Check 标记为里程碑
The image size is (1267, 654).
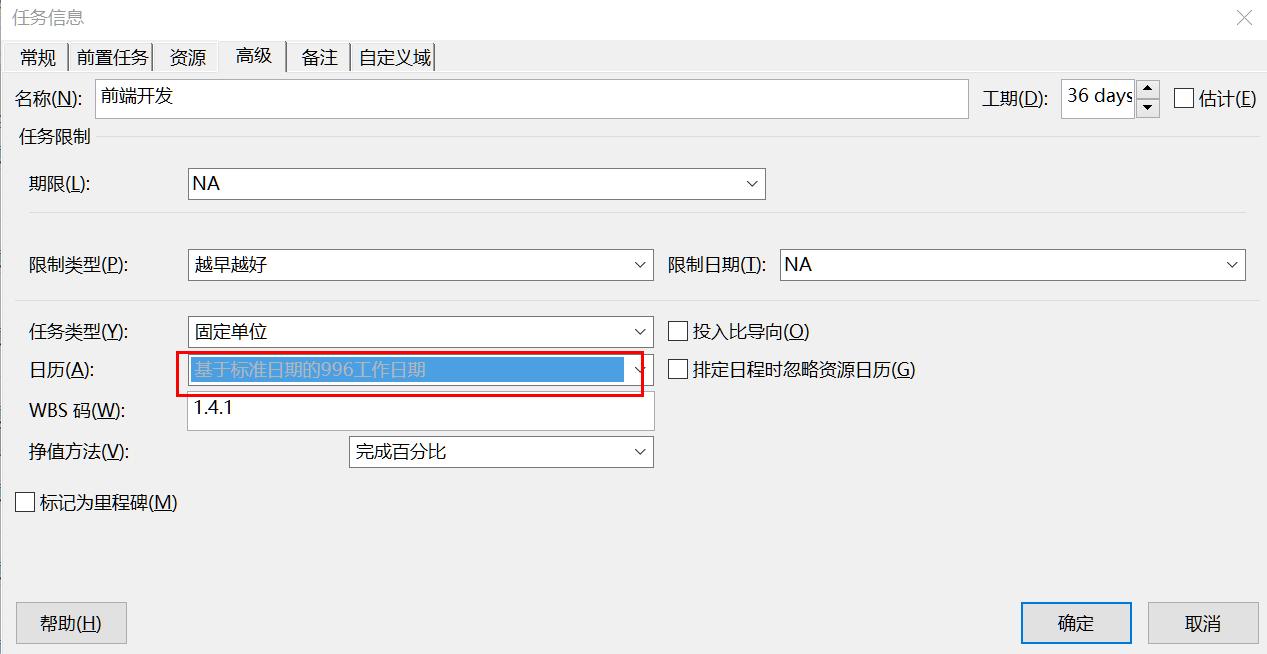[25, 502]
